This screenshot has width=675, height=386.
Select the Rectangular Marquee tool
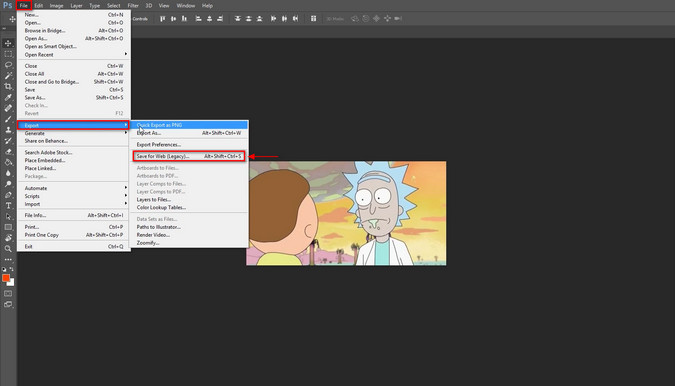[8, 54]
